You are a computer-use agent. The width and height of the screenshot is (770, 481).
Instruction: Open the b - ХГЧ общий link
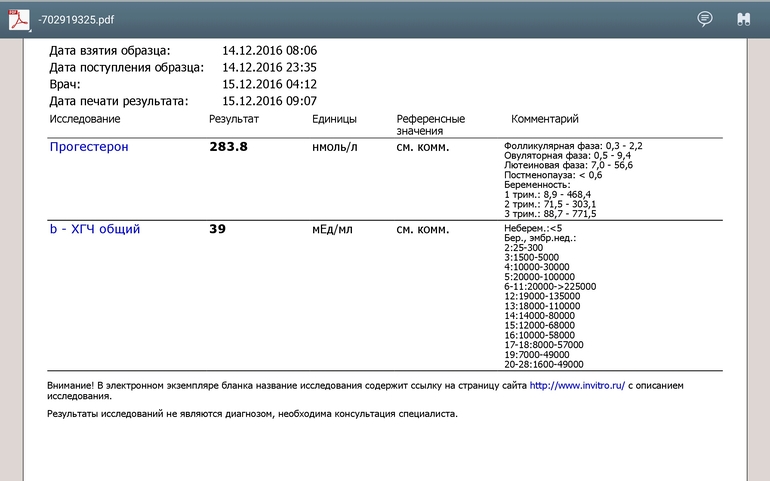95,229
